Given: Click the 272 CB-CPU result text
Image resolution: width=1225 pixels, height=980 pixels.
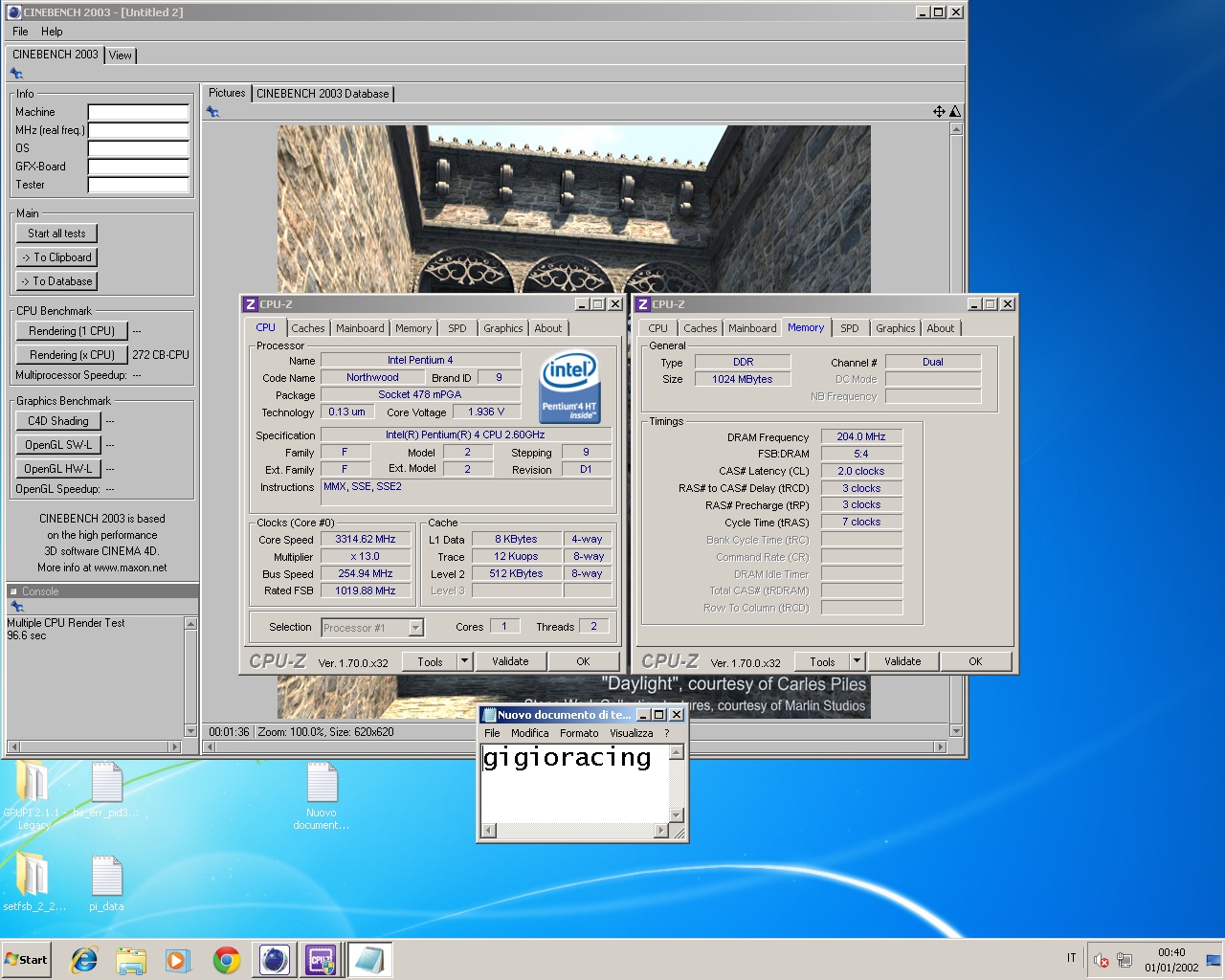Looking at the screenshot, I should tap(161, 355).
